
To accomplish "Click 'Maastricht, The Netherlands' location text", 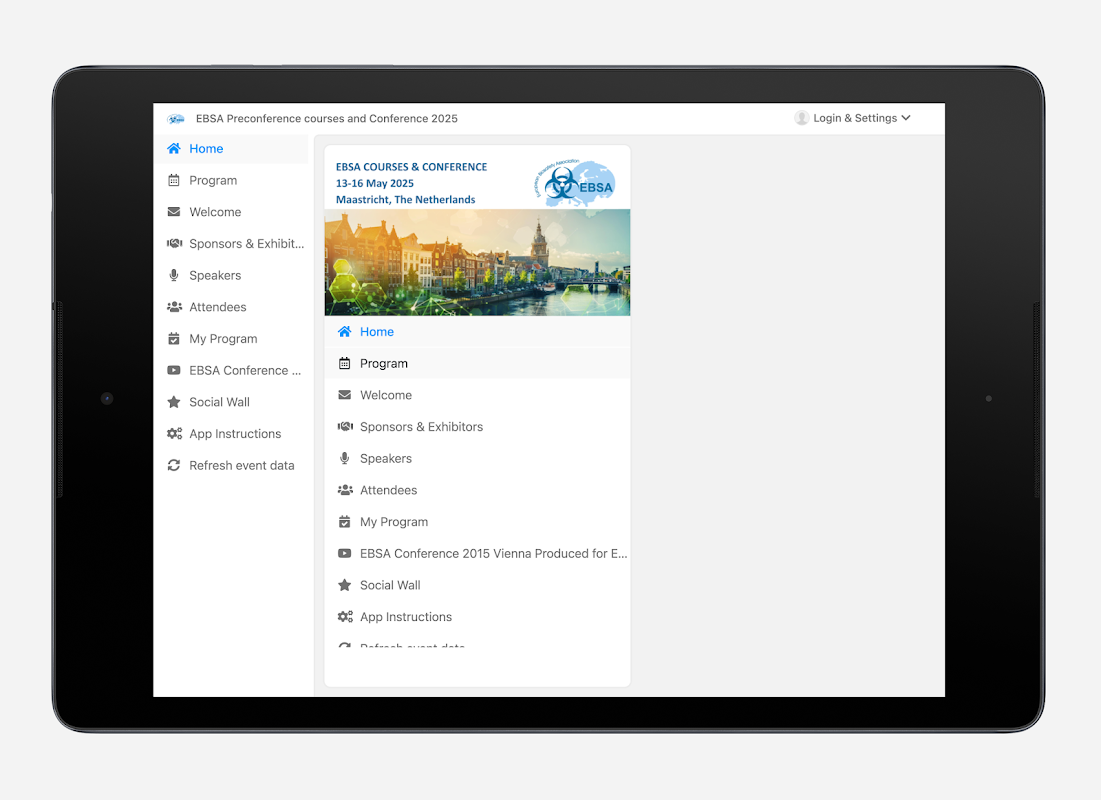I will [x=406, y=199].
